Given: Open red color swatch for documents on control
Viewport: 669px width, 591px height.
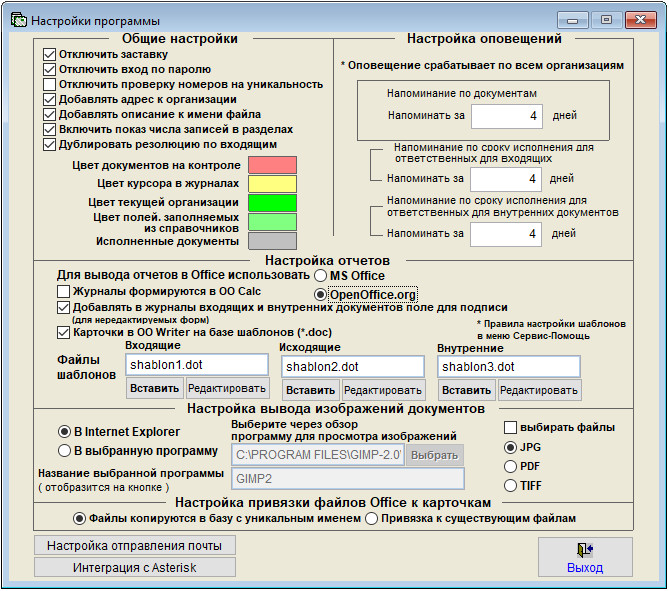Looking at the screenshot, I should point(272,165).
